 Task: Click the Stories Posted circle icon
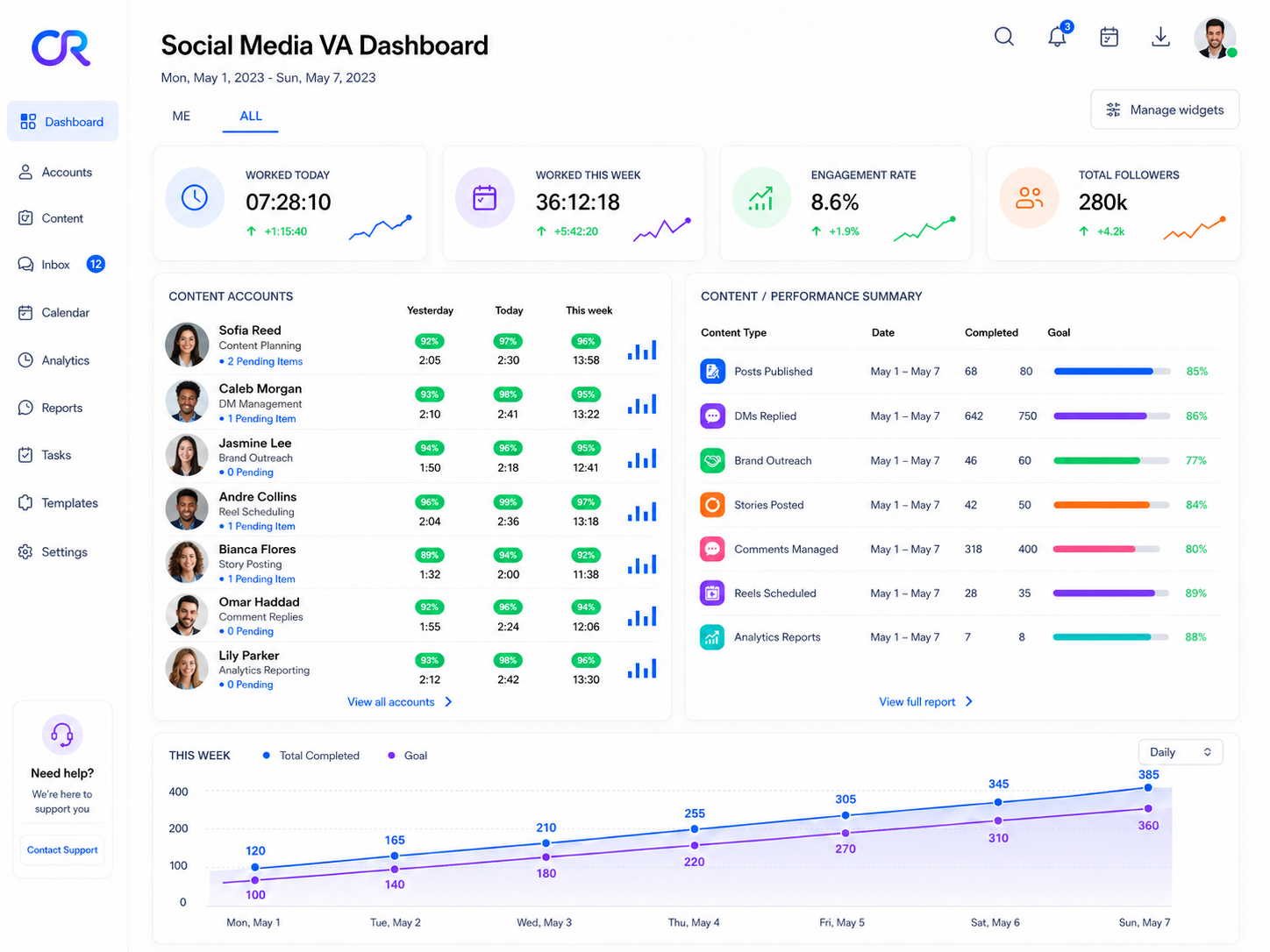712,505
